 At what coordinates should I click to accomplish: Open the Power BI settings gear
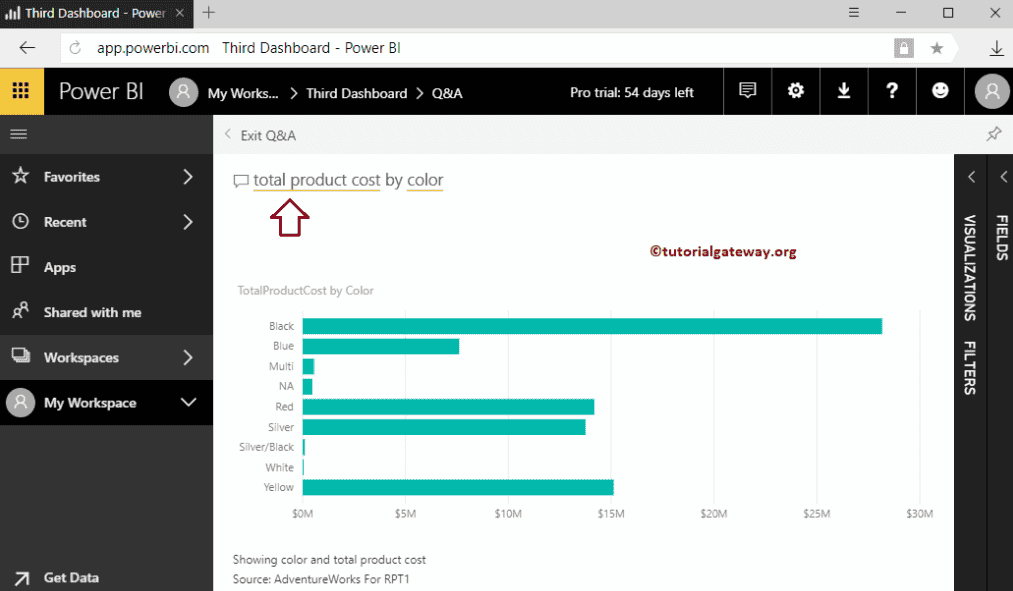click(x=795, y=91)
